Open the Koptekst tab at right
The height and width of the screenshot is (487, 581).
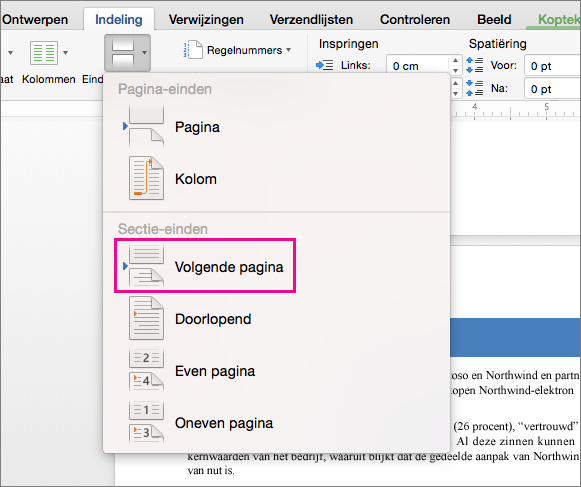(x=558, y=19)
